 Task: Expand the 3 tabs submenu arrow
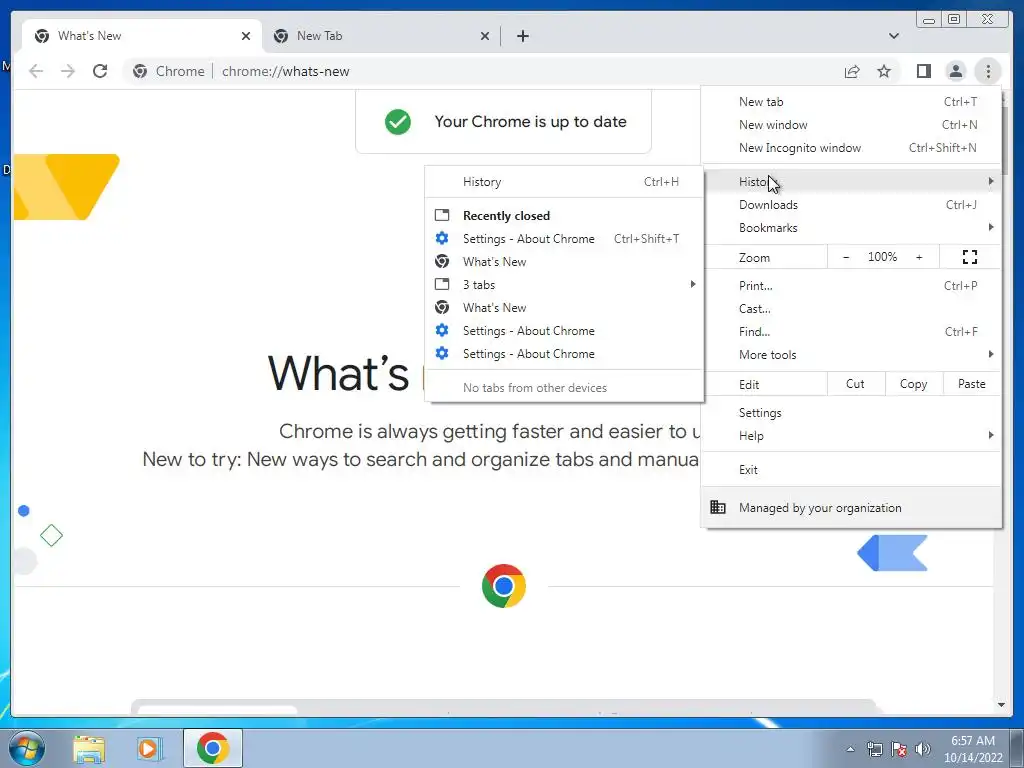tap(693, 284)
